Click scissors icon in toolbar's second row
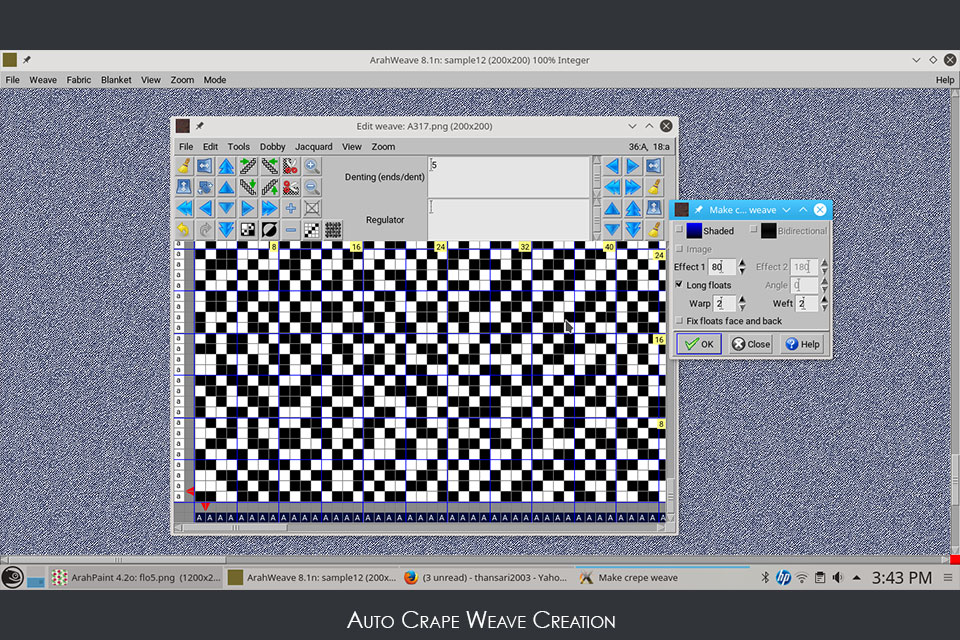Screen dimensions: 960x640 (x=291, y=187)
